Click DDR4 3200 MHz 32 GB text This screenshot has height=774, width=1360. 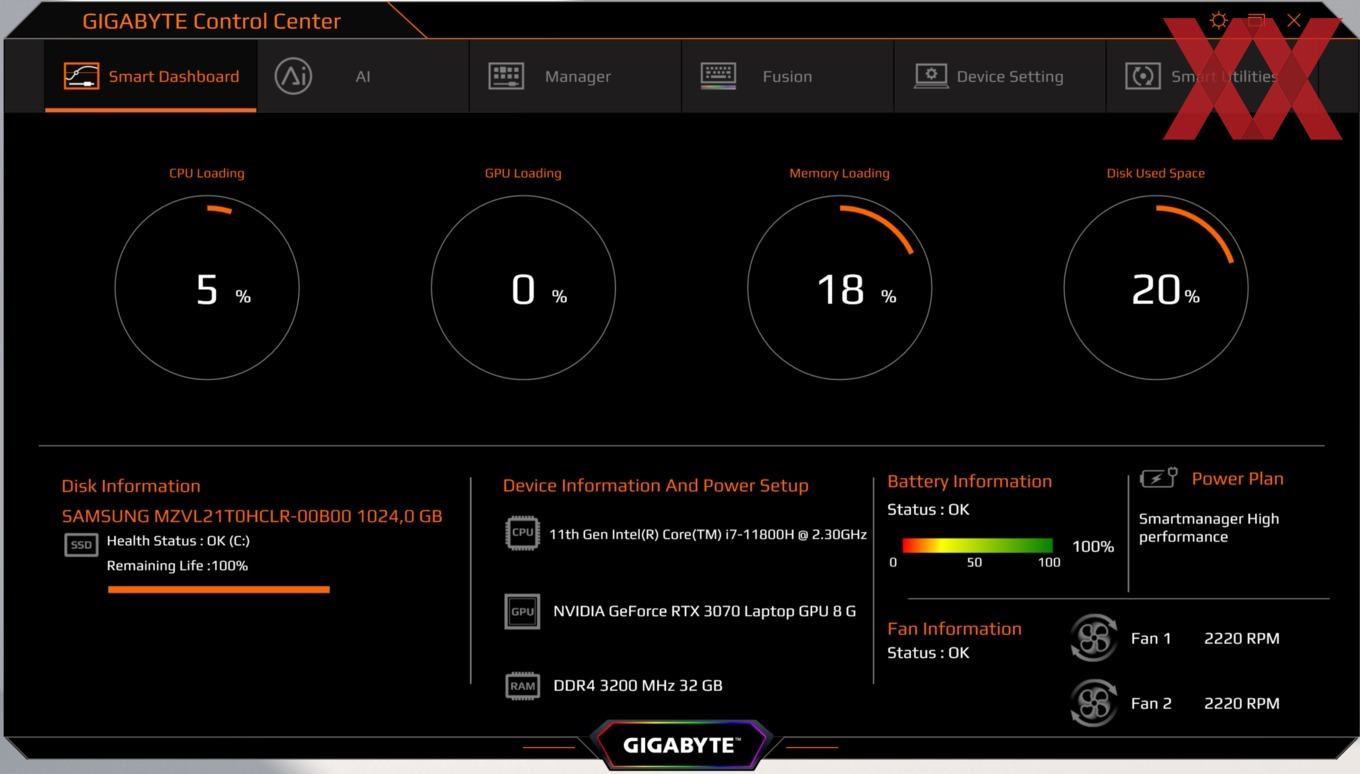pyautogui.click(x=638, y=686)
